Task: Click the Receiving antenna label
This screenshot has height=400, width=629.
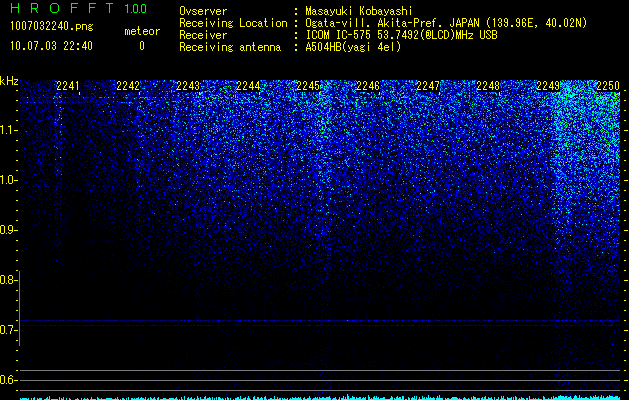Action: pyautogui.click(x=230, y=47)
